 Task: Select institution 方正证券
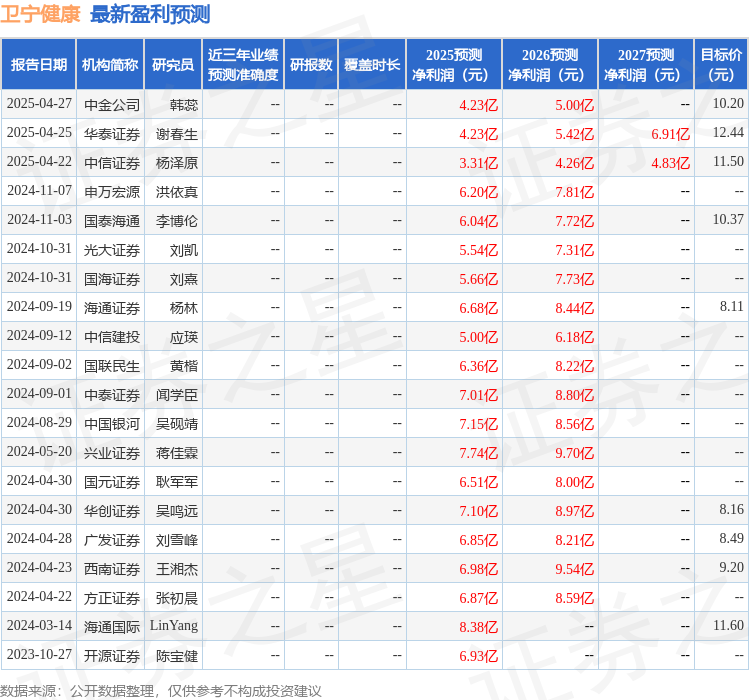112,598
